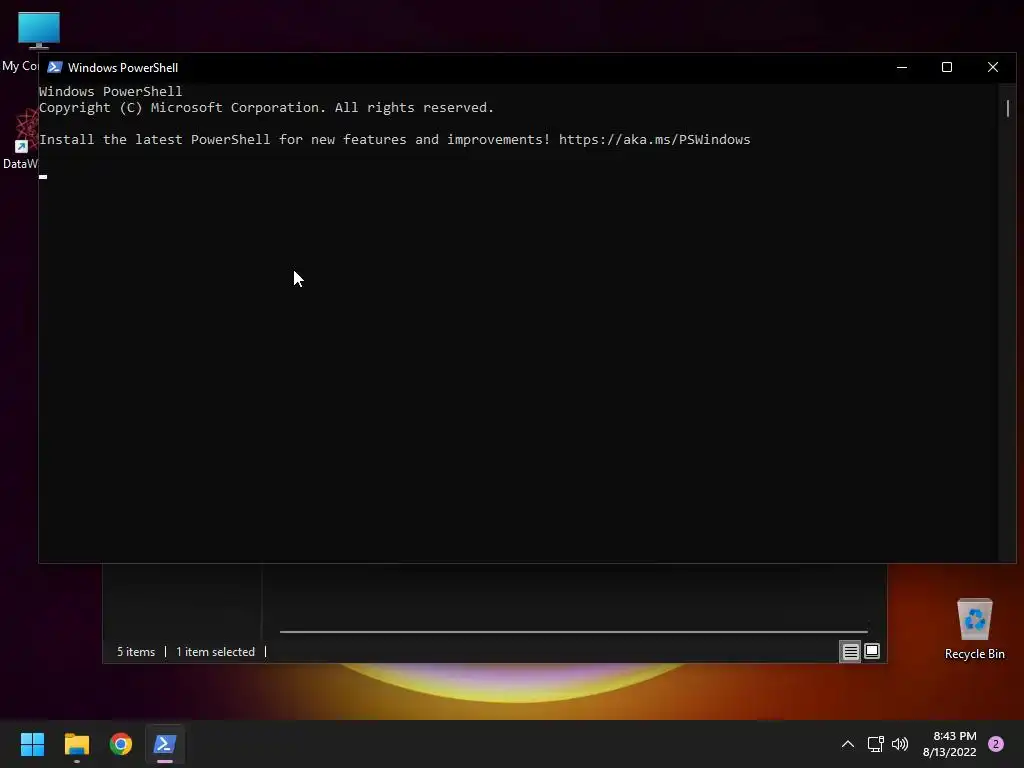
Task: Open the Windows Start menu
Action: coord(32,744)
